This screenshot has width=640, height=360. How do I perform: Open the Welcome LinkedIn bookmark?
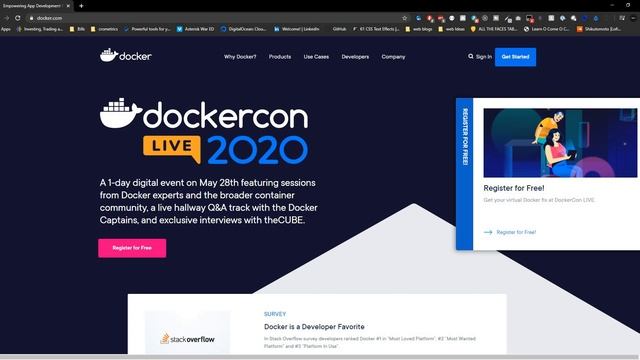point(297,29)
